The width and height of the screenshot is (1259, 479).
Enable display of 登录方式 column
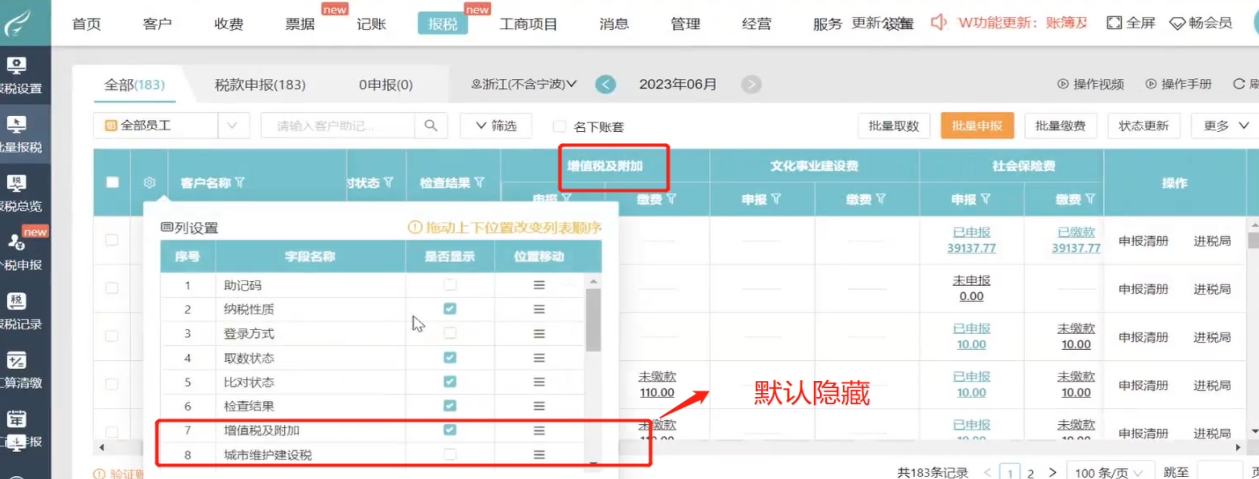[x=450, y=333]
